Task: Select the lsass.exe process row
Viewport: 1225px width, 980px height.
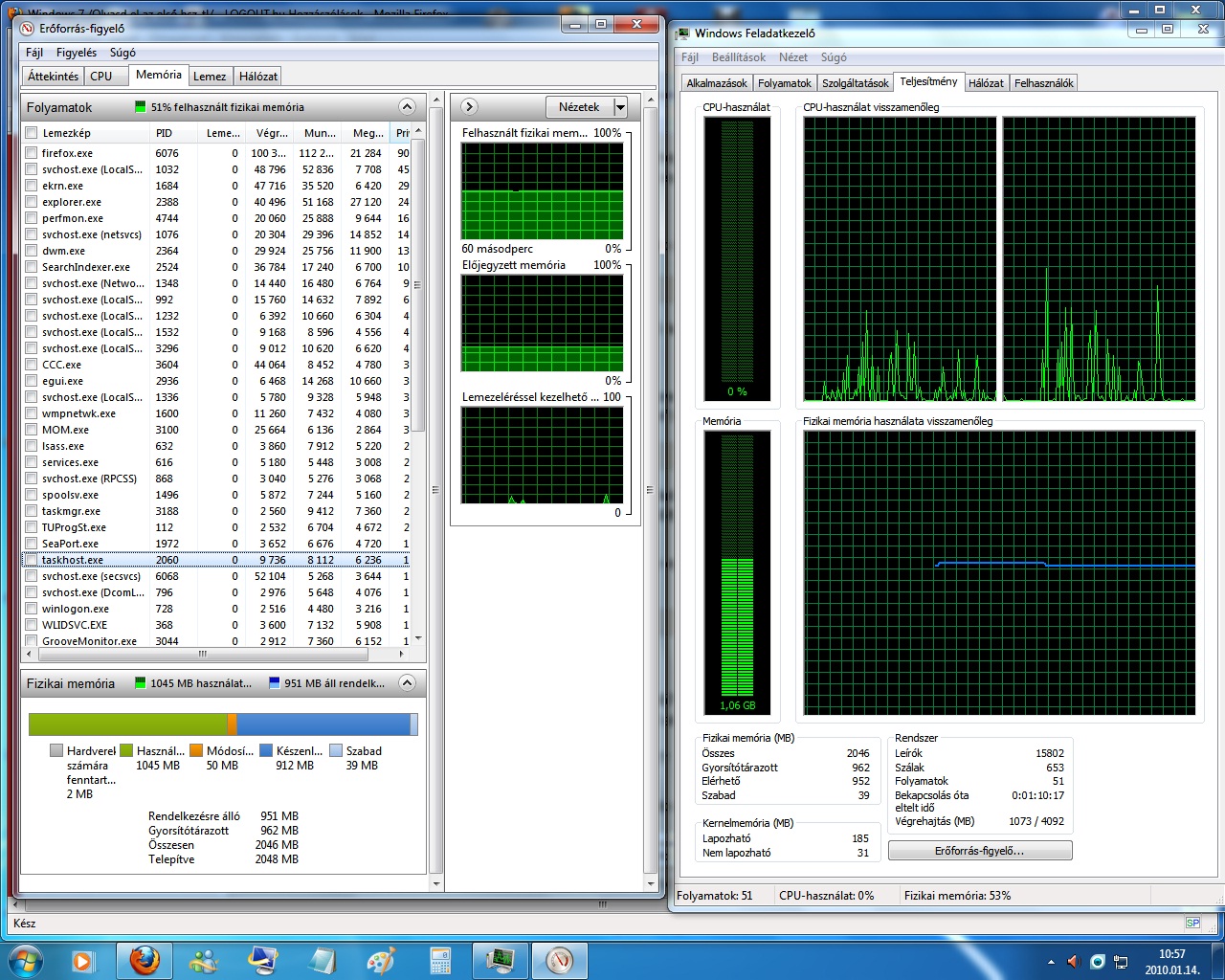Action: point(218,446)
